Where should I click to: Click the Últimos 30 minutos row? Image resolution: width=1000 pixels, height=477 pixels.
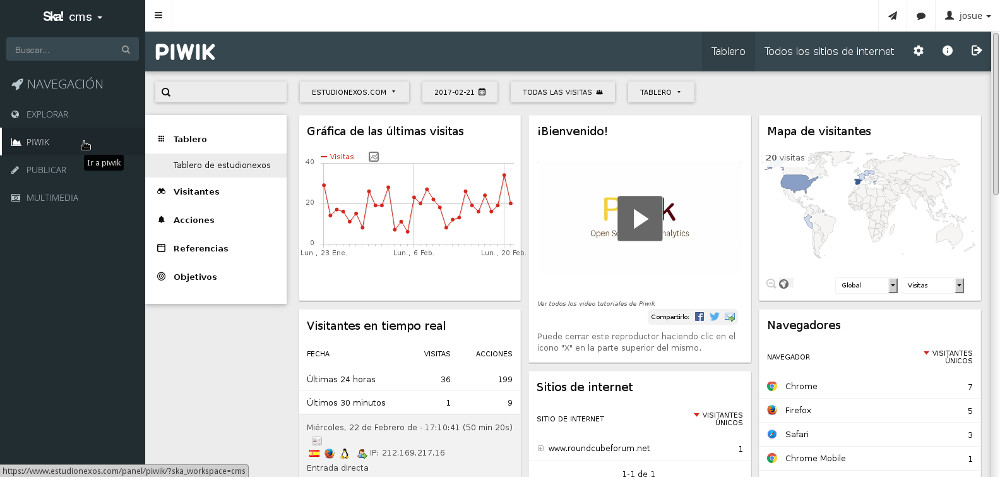tap(409, 403)
